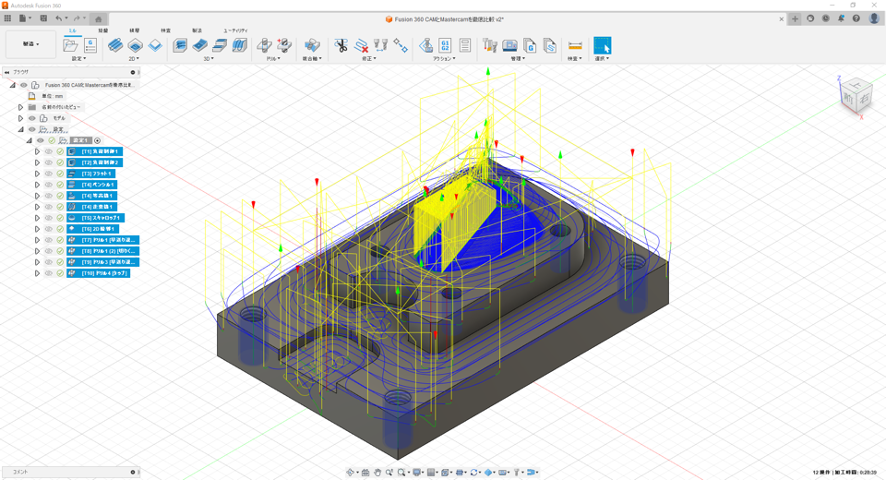The width and height of the screenshot is (887, 481).
Task: Select the 3D Pocket Clearing icon
Action: 200,45
